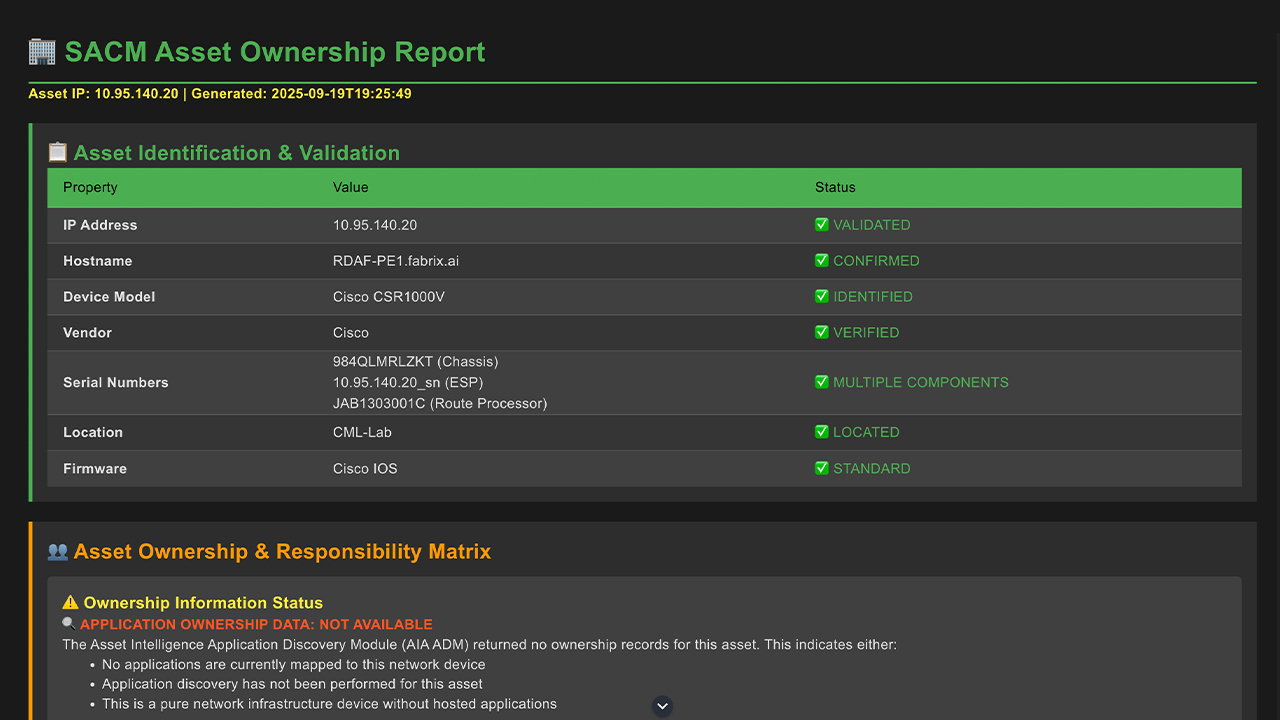Click the CML-Lab location value

pos(362,432)
